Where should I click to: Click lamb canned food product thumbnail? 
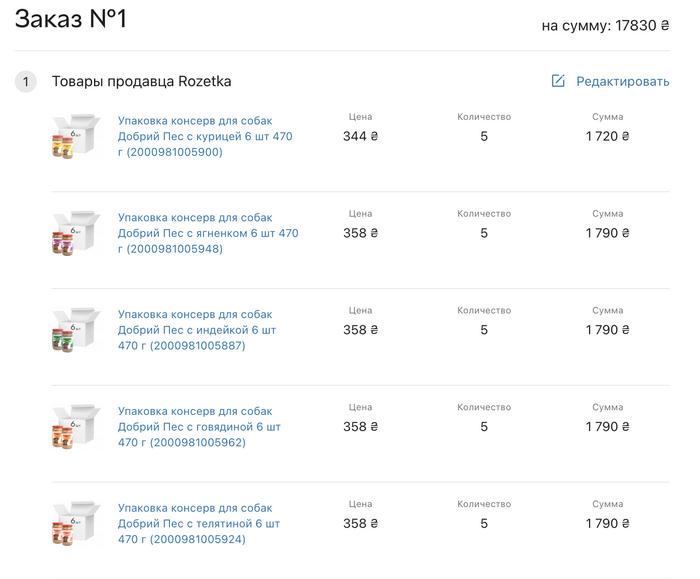pyautogui.click(x=76, y=233)
